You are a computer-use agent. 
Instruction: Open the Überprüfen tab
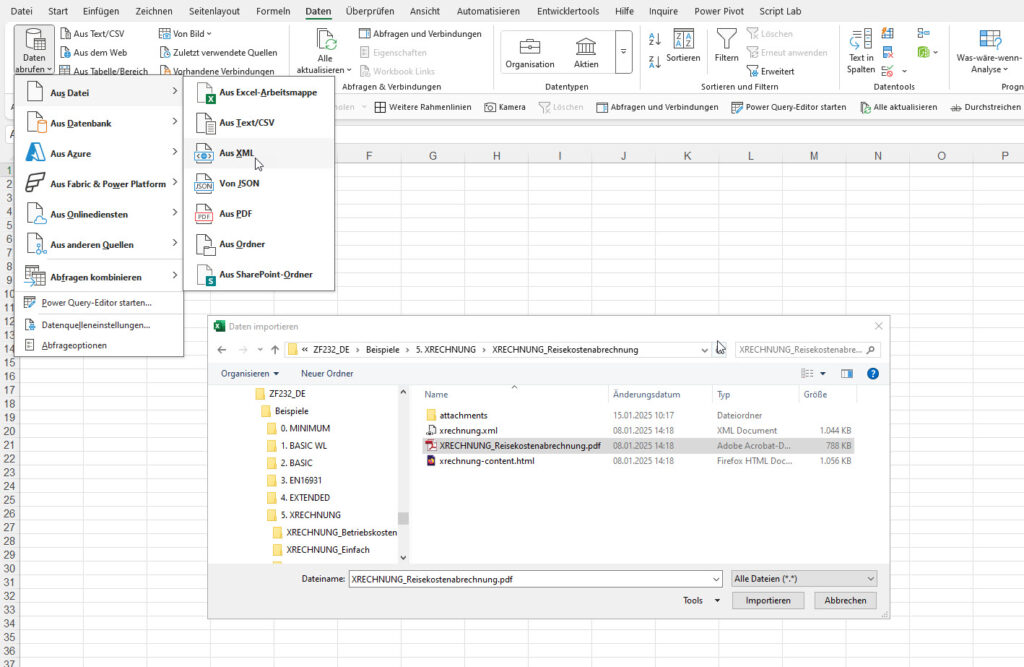(370, 11)
